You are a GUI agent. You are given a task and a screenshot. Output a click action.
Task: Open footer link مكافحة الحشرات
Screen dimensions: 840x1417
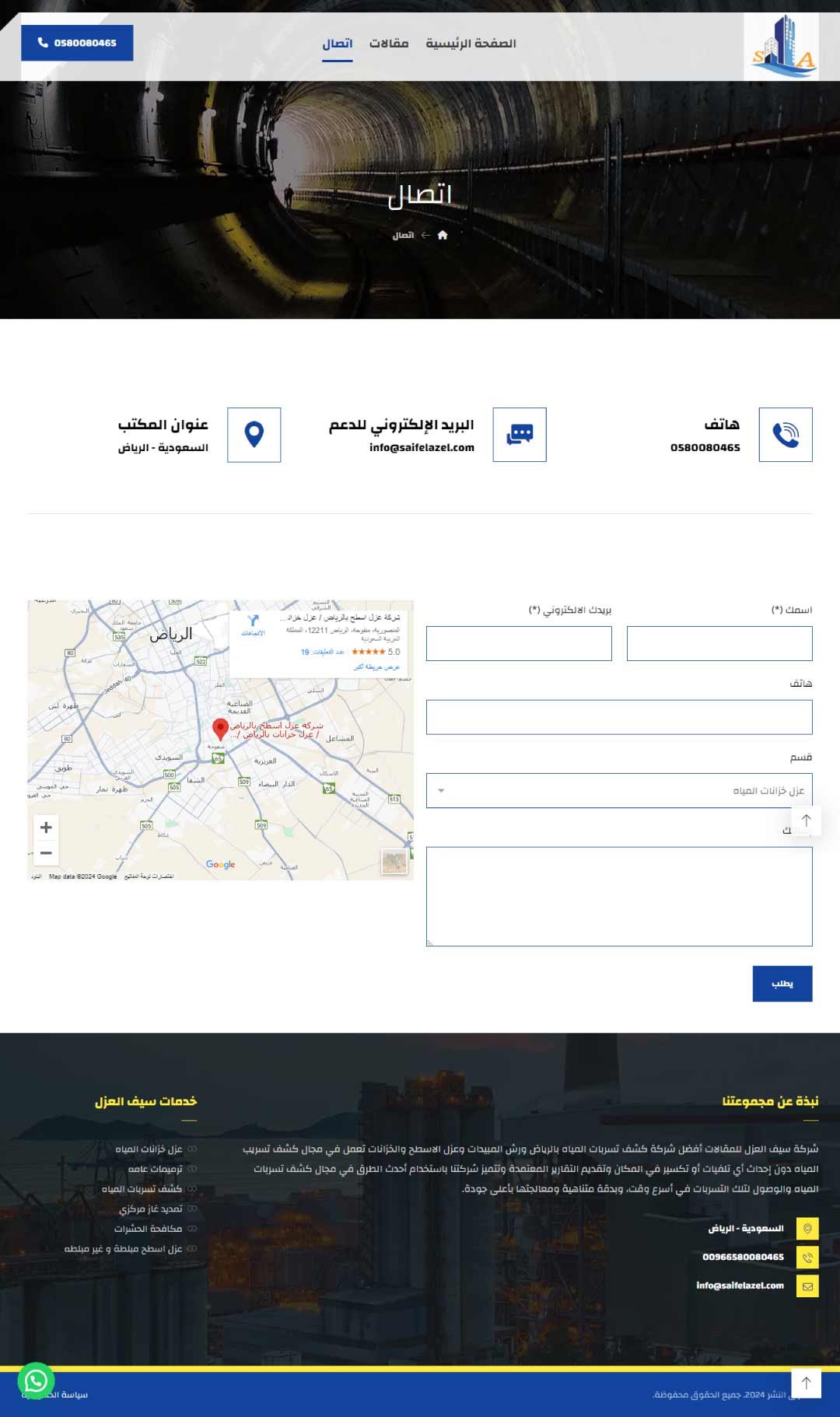tap(148, 1229)
